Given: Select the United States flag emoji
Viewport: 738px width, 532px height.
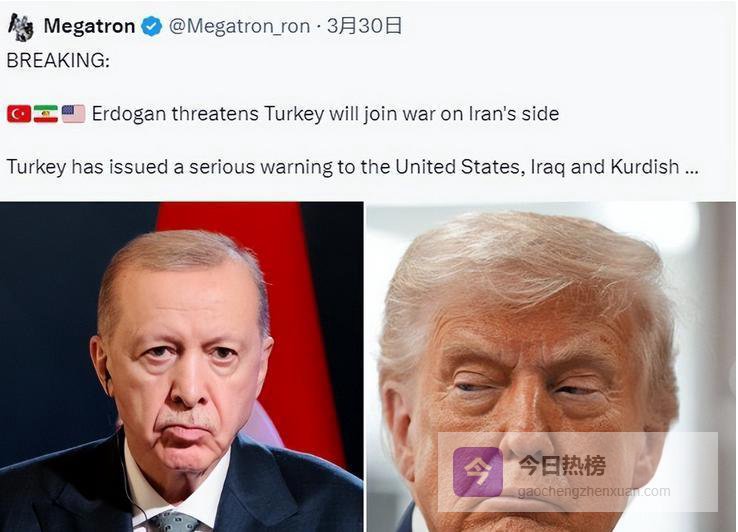Looking at the screenshot, I should coord(73,114).
